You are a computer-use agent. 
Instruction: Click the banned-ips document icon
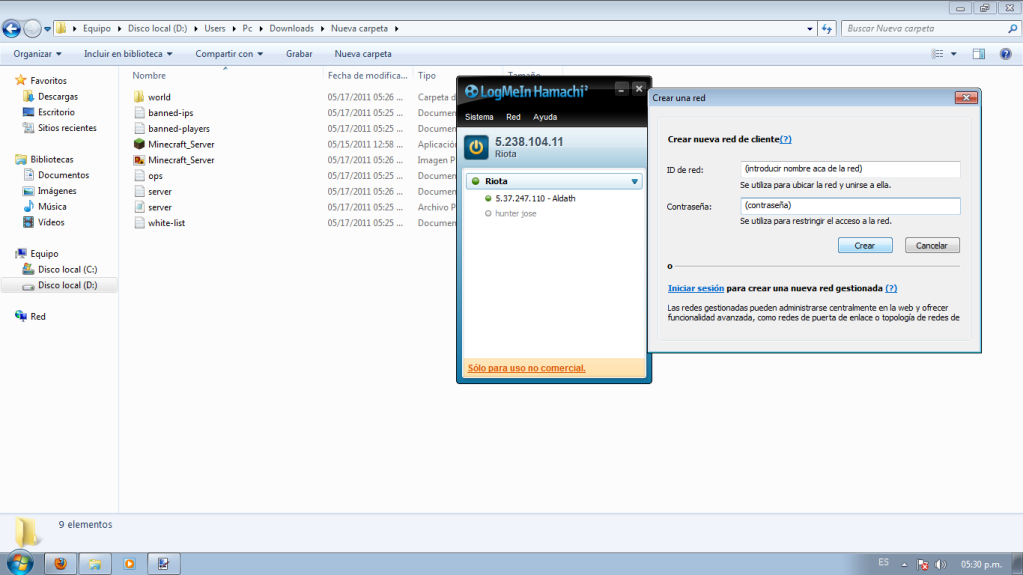click(139, 112)
